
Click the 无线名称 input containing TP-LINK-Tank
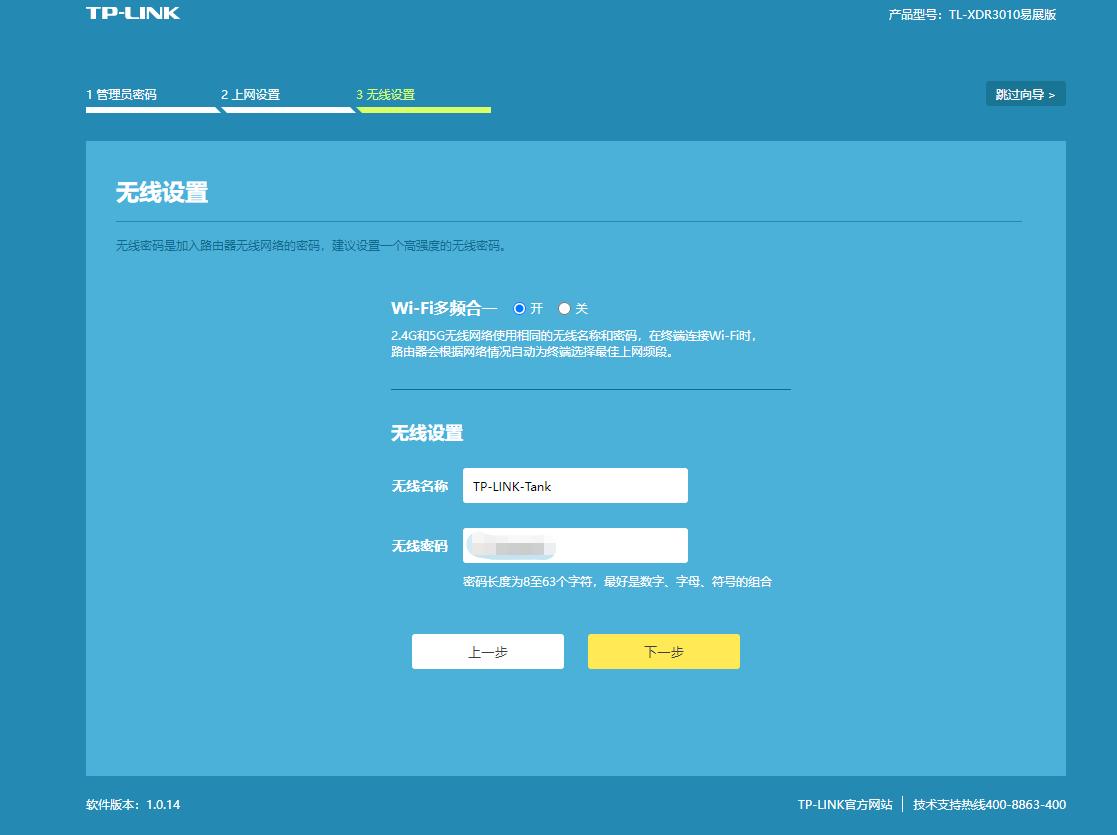coord(575,485)
